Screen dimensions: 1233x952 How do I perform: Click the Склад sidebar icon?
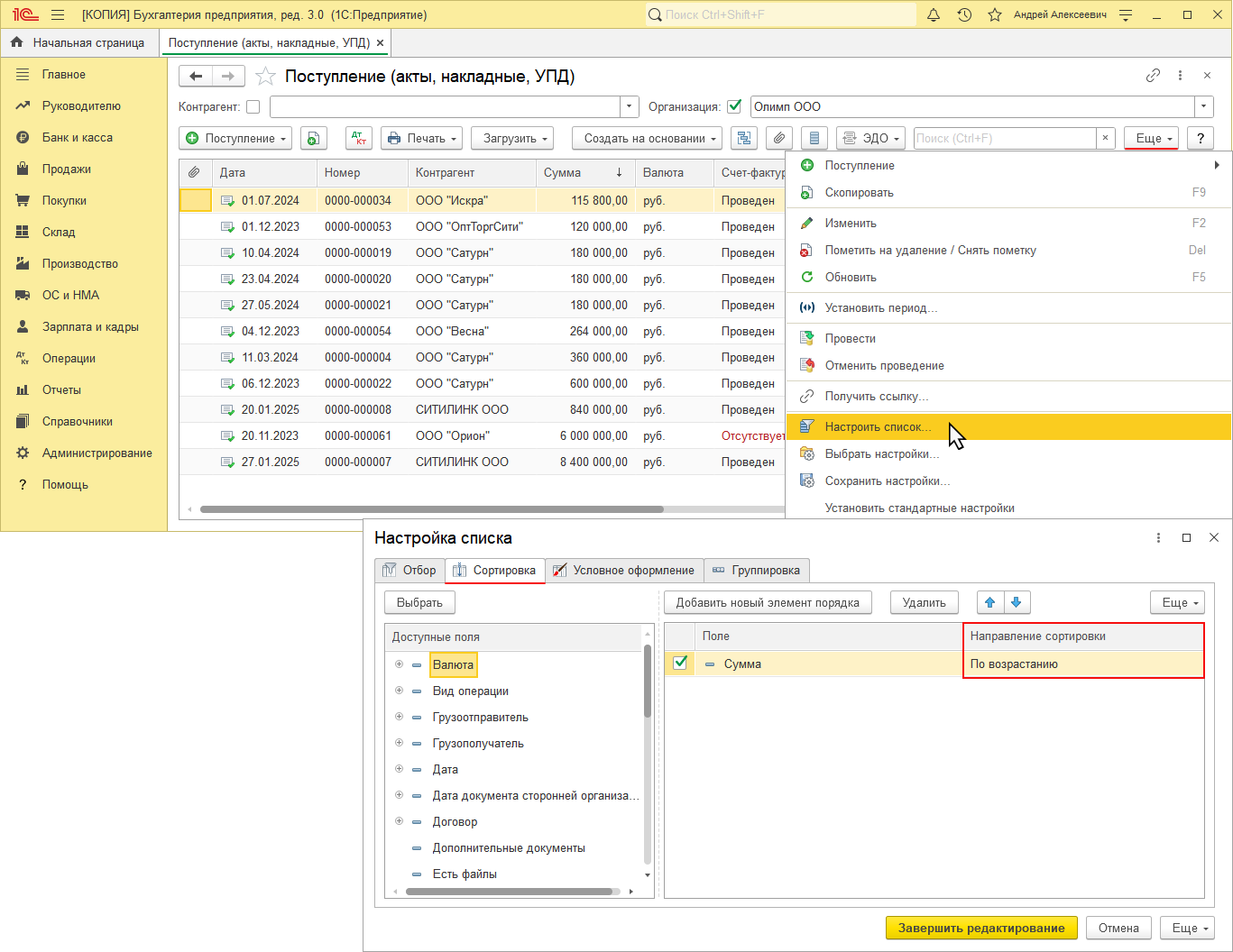23,233
